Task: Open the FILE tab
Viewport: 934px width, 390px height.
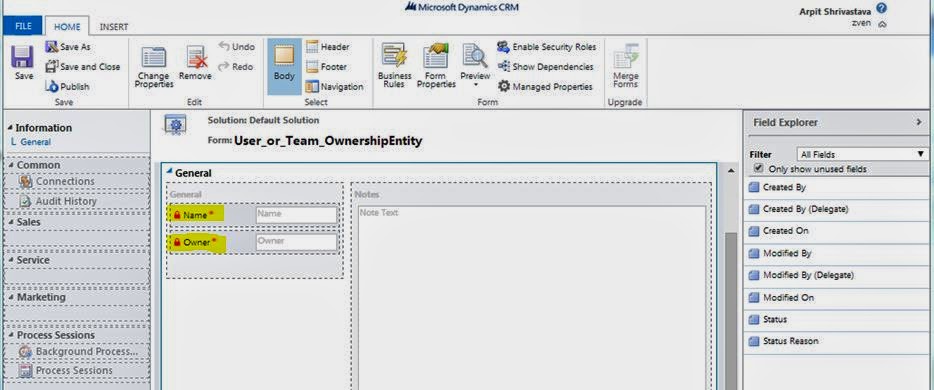Action: point(23,26)
